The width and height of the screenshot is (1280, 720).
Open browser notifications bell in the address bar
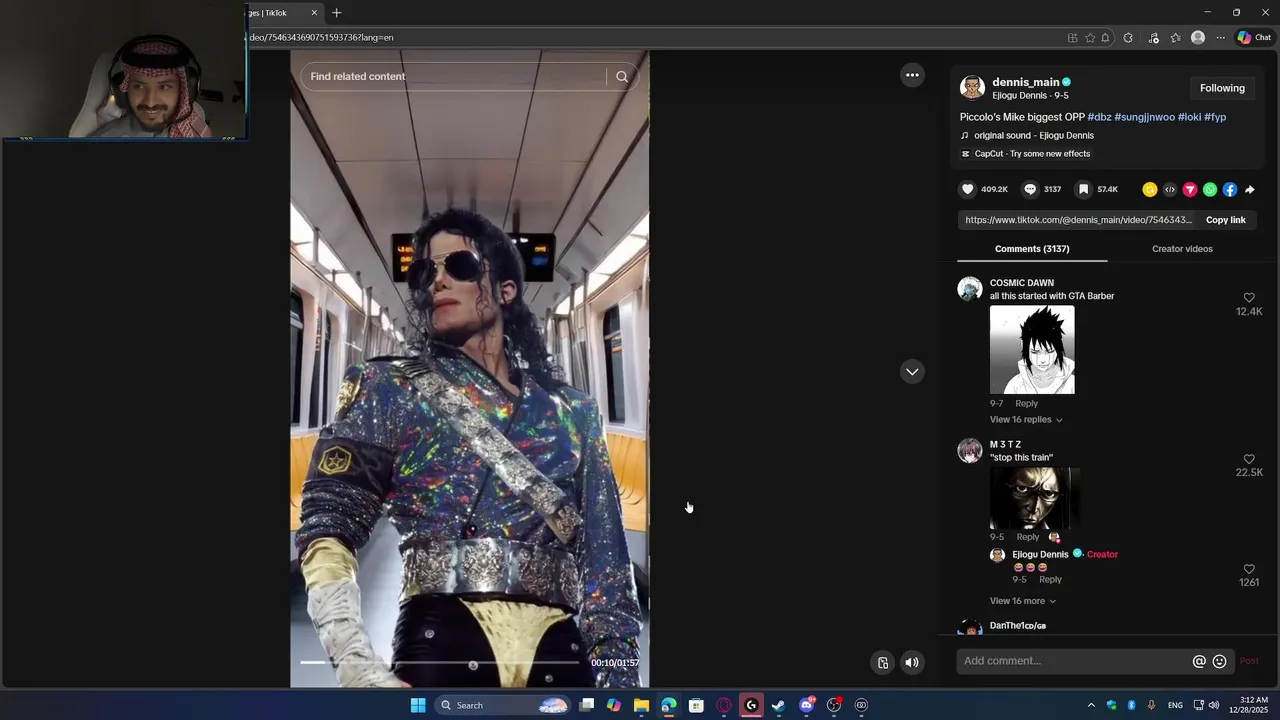pyautogui.click(x=1105, y=38)
